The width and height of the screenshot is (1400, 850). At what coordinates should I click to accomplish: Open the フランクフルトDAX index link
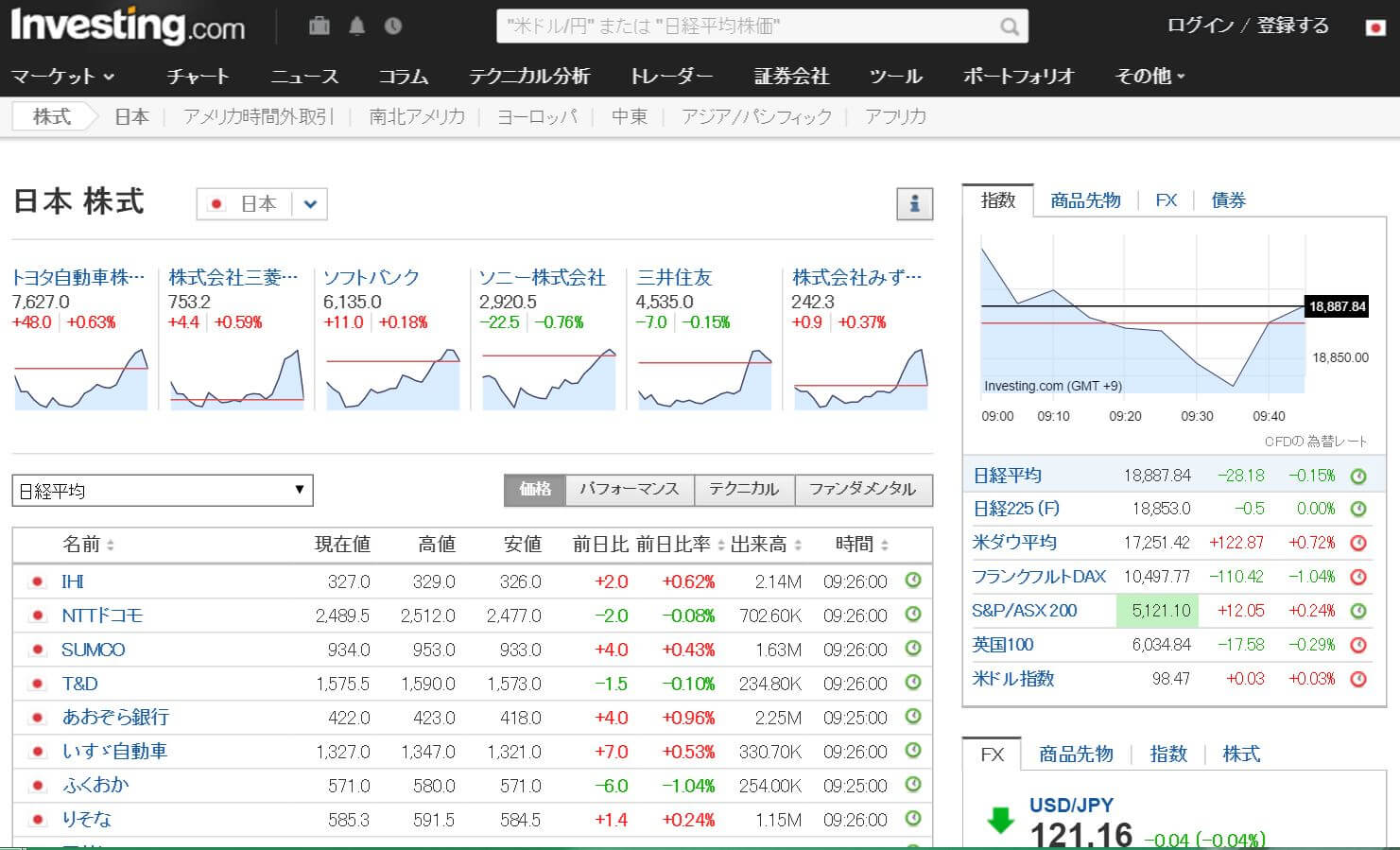tap(1039, 577)
